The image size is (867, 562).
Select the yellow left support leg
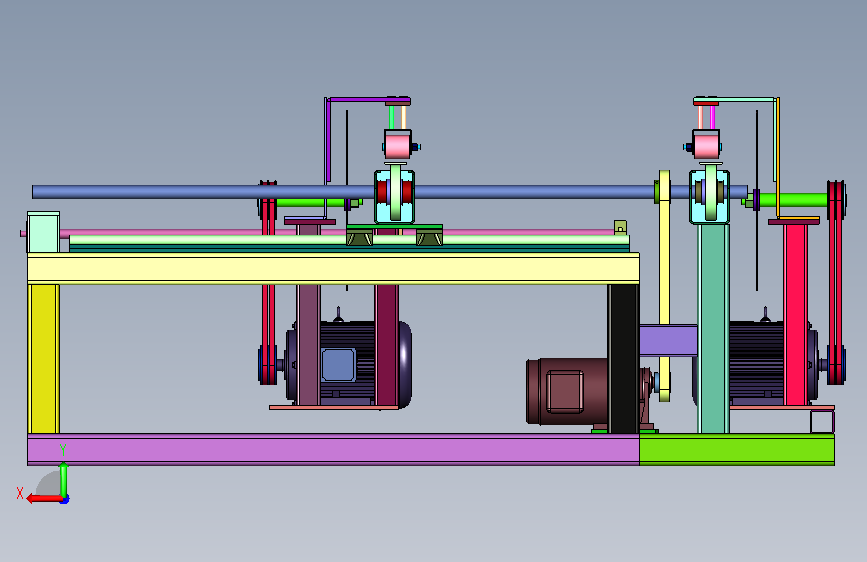44,359
